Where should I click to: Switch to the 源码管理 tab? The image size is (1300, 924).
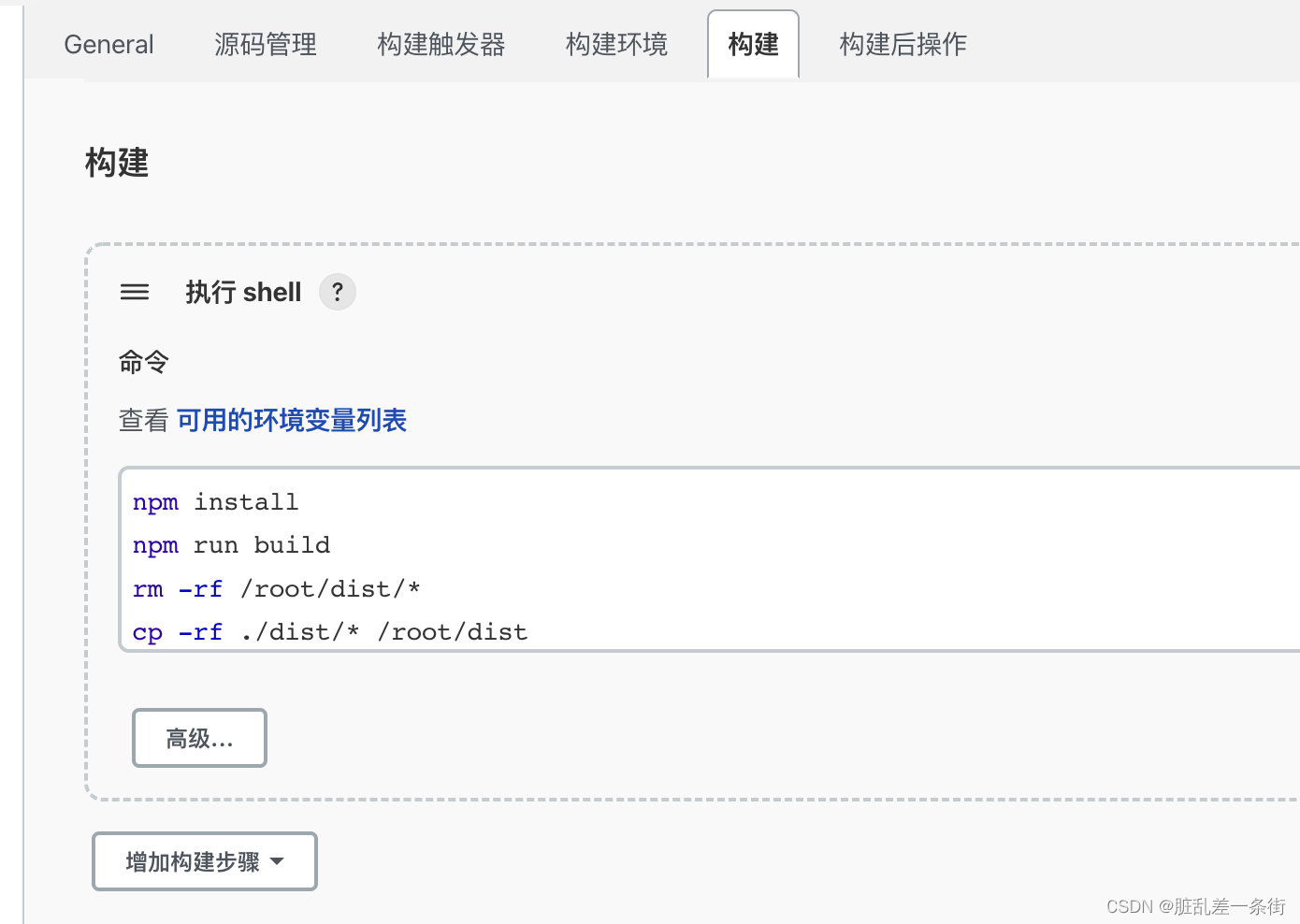[266, 44]
